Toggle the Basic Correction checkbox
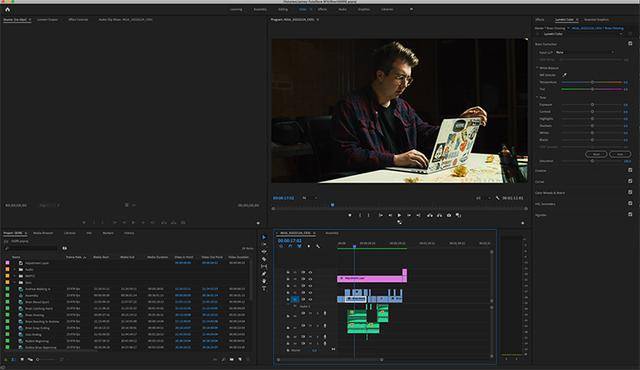Viewport: 640px width, 370px height. pyautogui.click(x=630, y=44)
